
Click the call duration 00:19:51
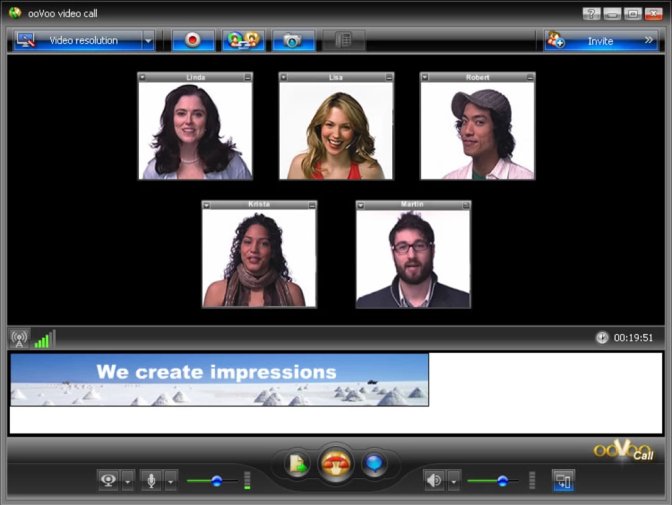(x=633, y=338)
